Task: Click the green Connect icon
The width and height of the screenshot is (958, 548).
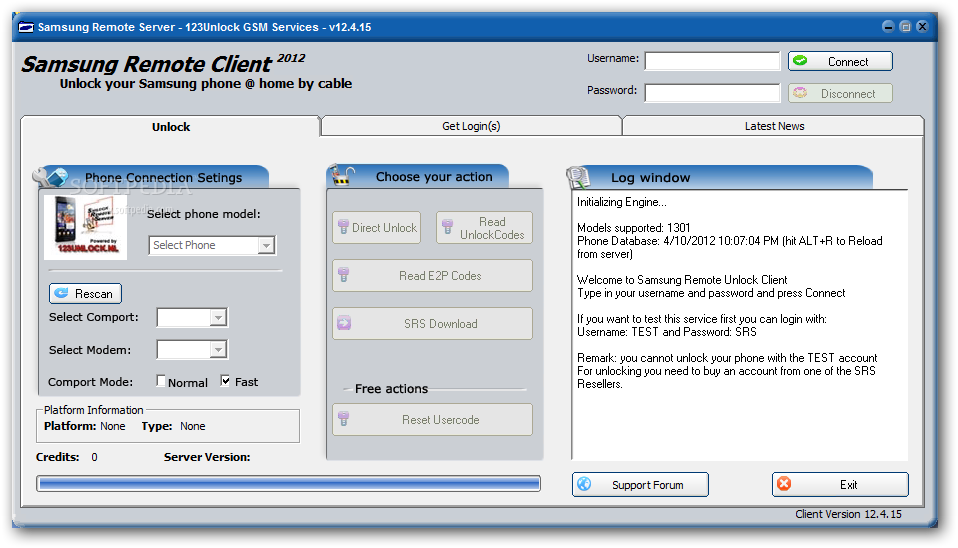Action: pos(800,61)
